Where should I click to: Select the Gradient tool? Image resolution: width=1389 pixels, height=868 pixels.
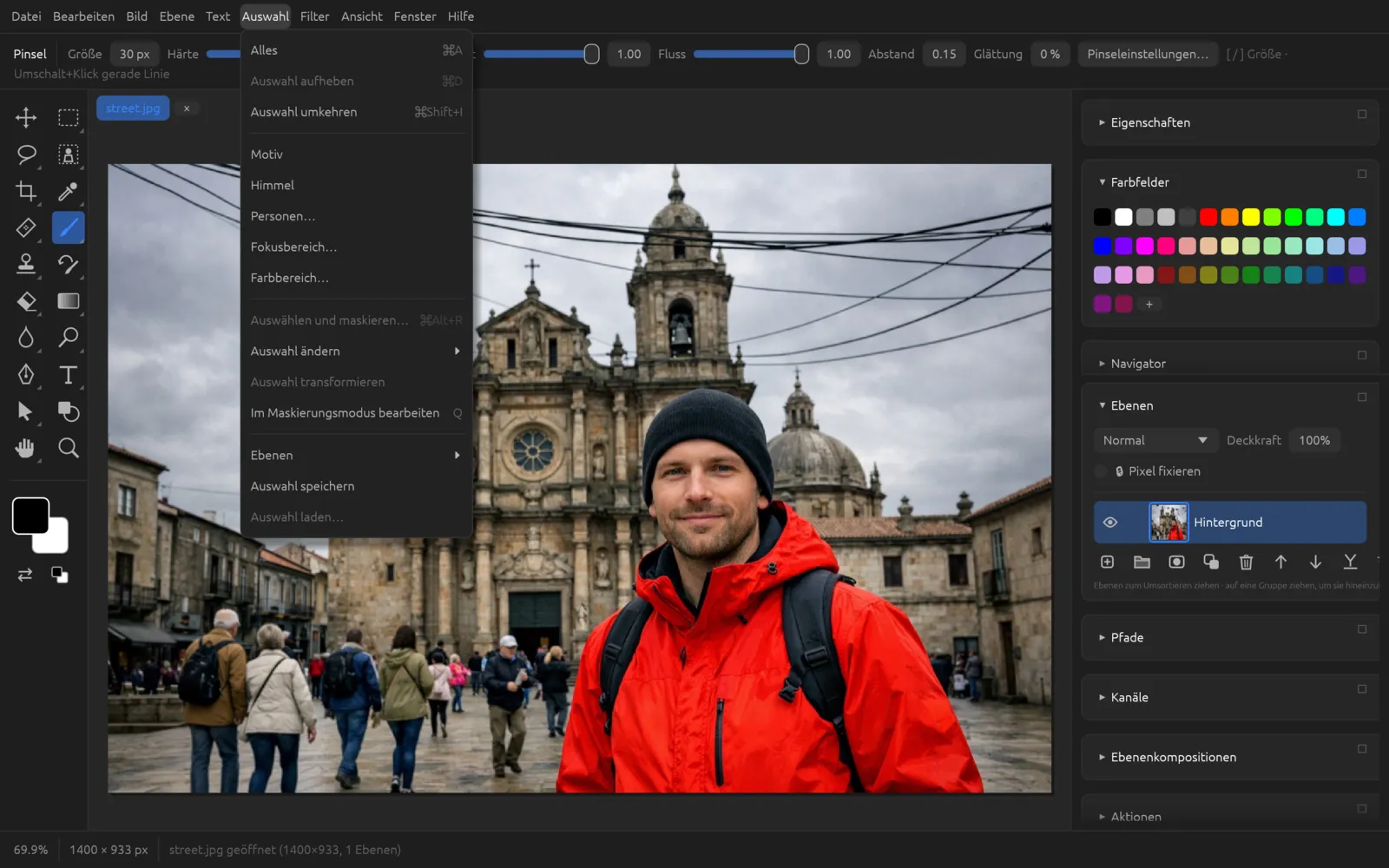click(x=68, y=301)
